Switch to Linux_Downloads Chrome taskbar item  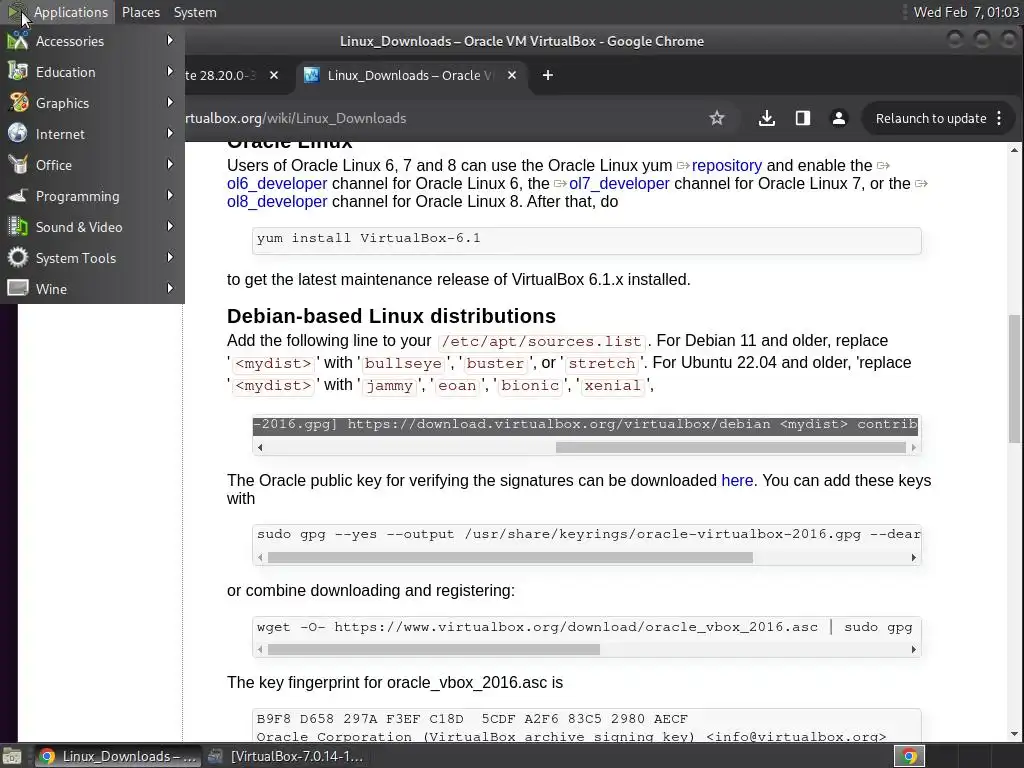pos(118,756)
